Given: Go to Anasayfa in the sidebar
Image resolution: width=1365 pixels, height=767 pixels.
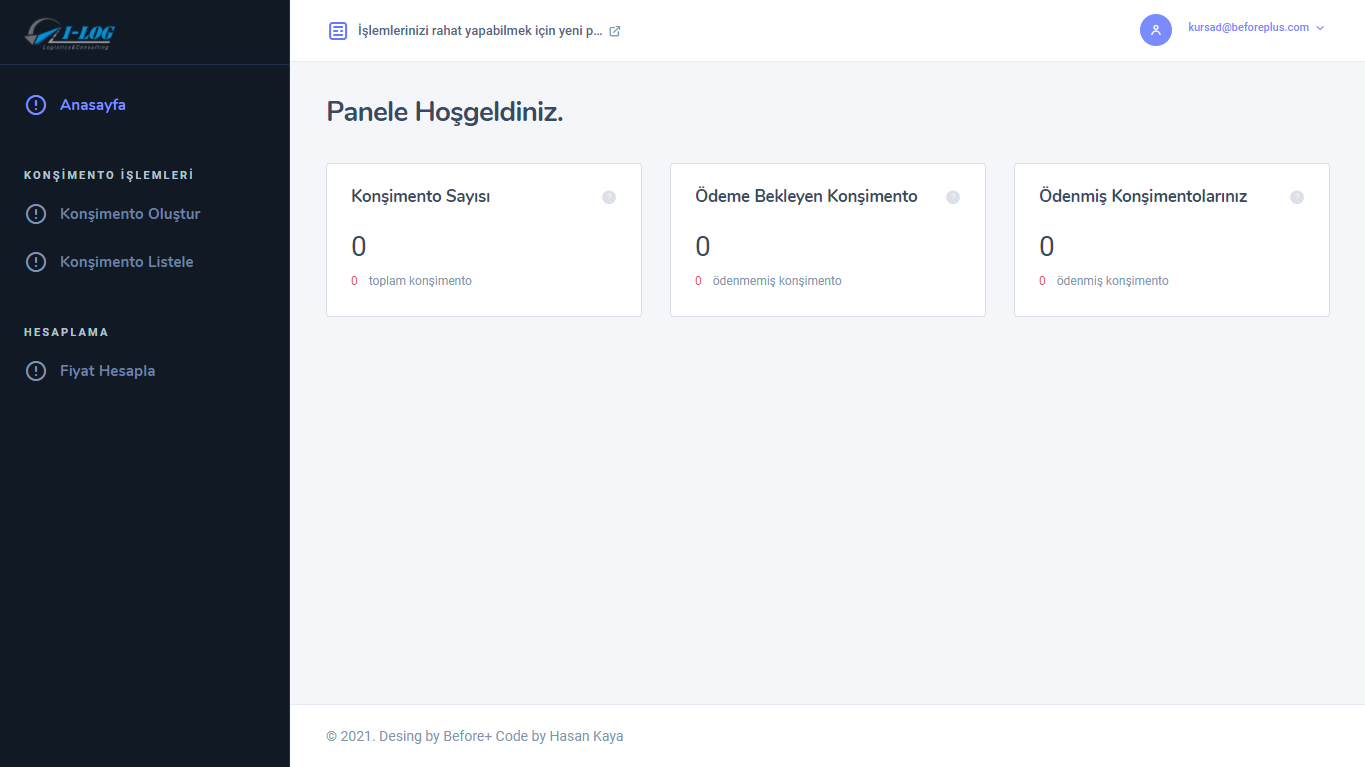Looking at the screenshot, I should [x=92, y=105].
